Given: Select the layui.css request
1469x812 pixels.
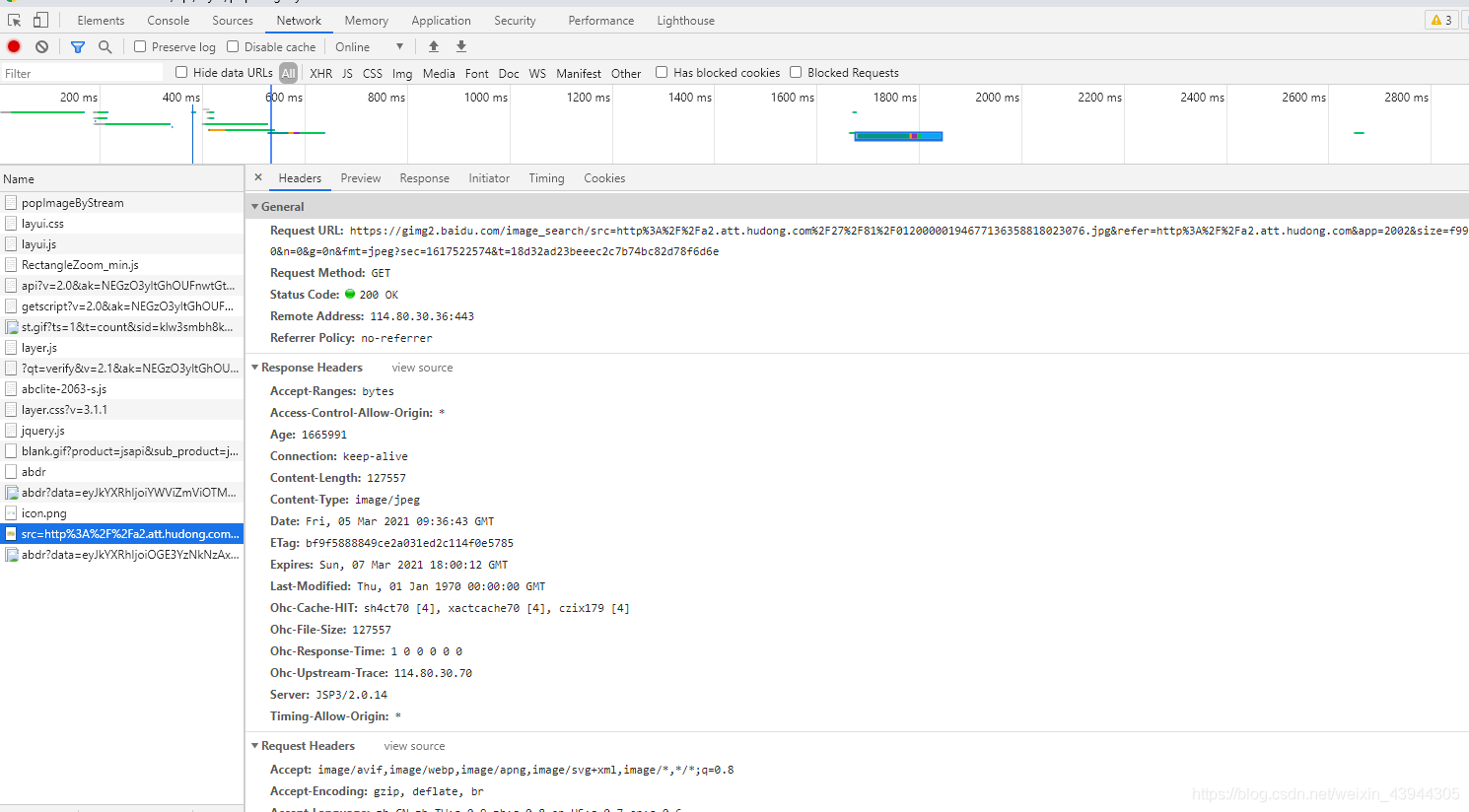Looking at the screenshot, I should 121,224.
